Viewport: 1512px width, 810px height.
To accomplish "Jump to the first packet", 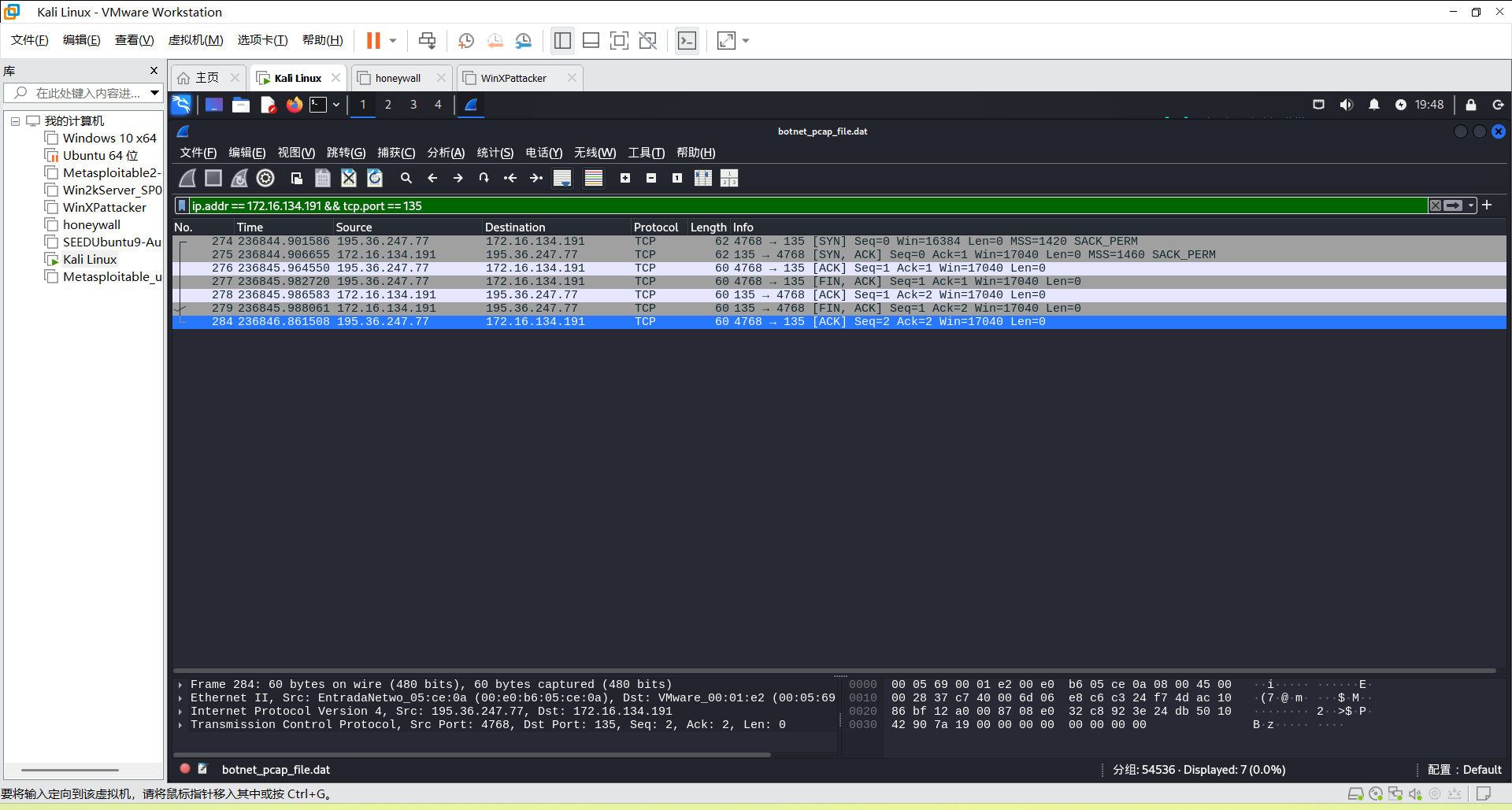I will point(510,179).
